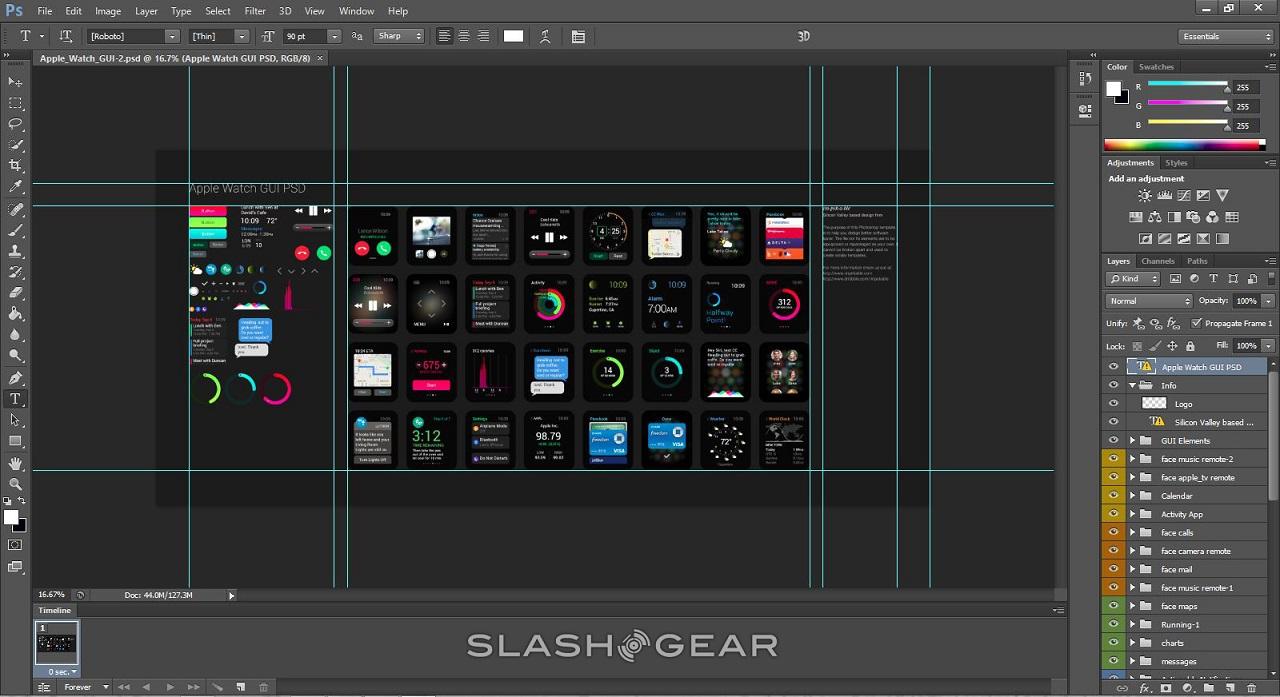
Task: Select the Brush tool
Action: point(15,230)
